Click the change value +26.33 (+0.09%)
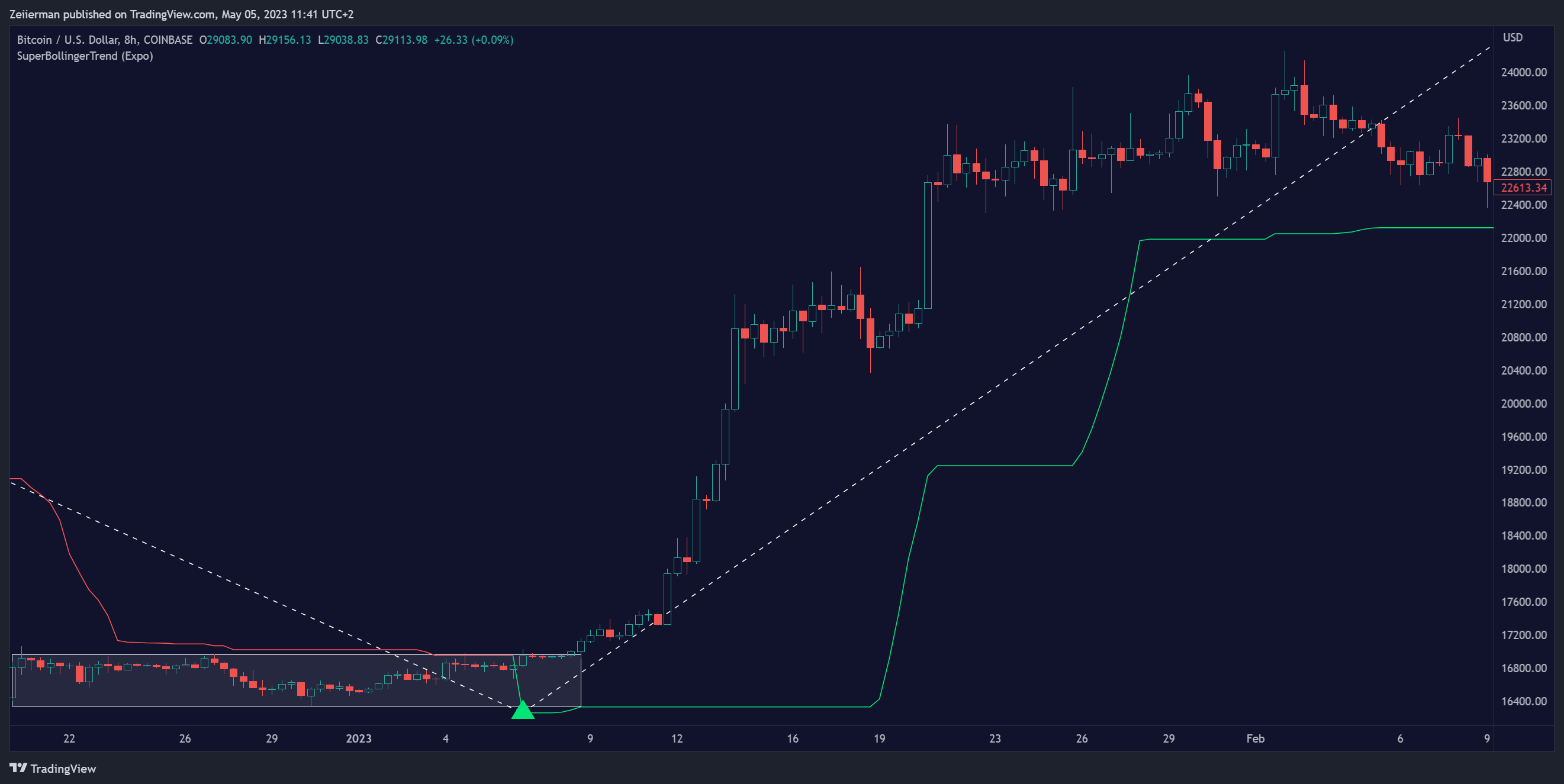 tap(474, 40)
